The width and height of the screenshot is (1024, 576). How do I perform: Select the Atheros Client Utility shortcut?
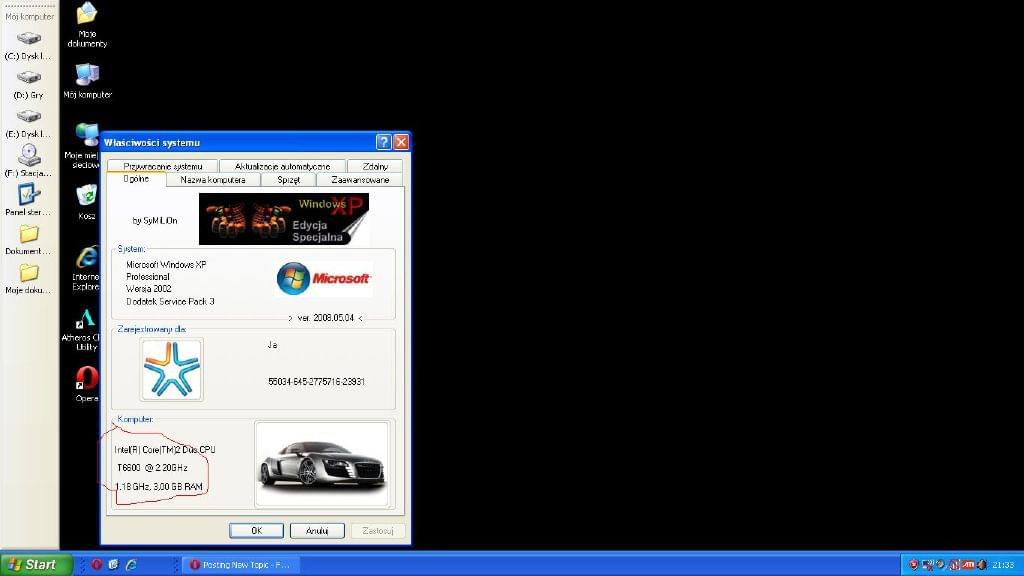pos(84,330)
